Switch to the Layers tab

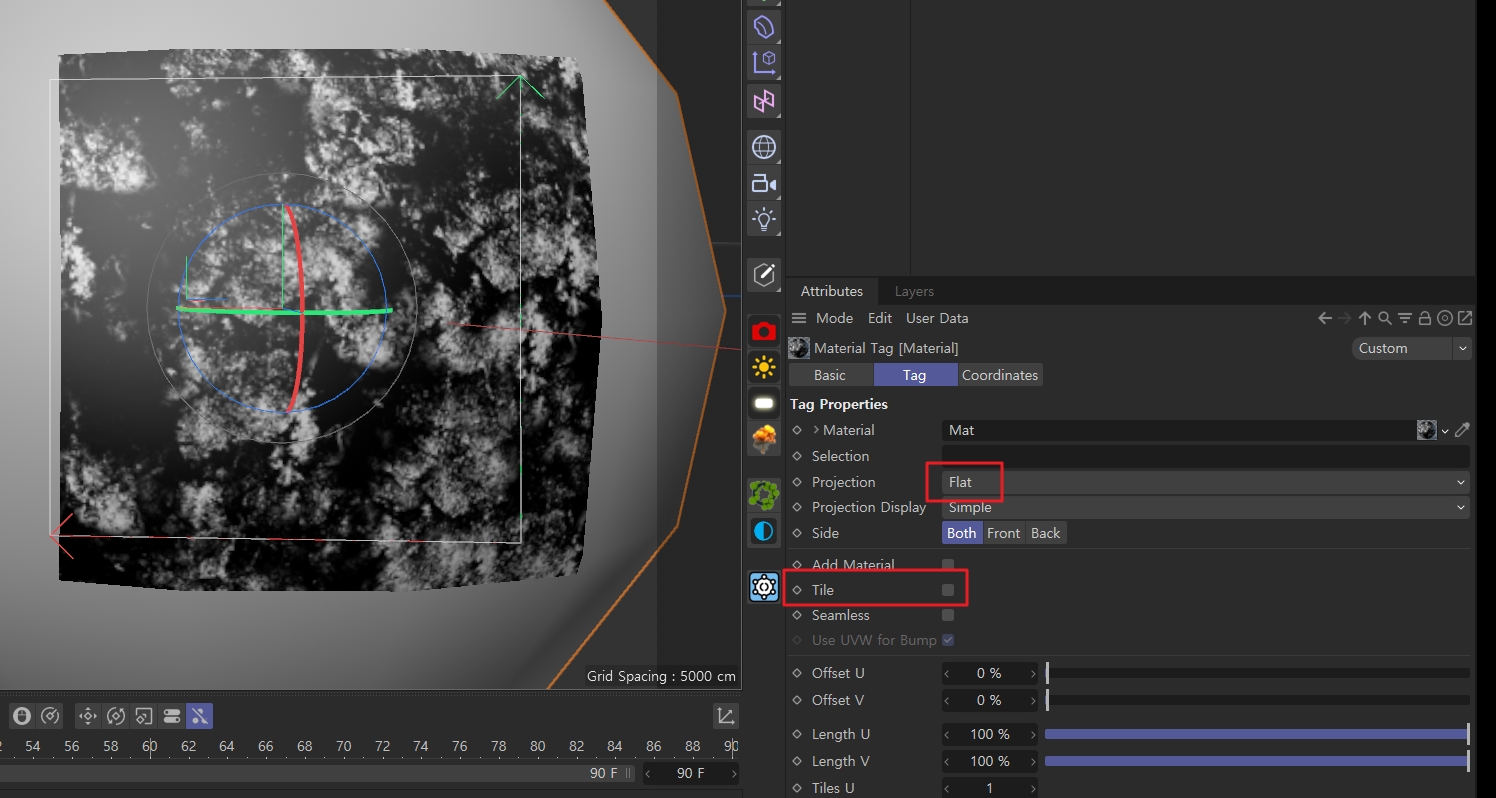point(914,291)
